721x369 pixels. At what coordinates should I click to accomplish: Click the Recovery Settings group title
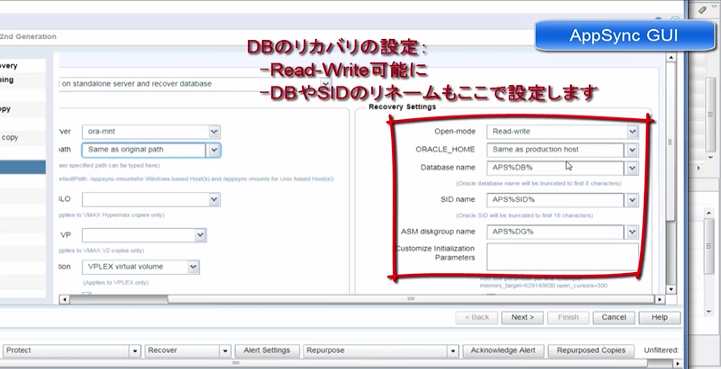402,107
